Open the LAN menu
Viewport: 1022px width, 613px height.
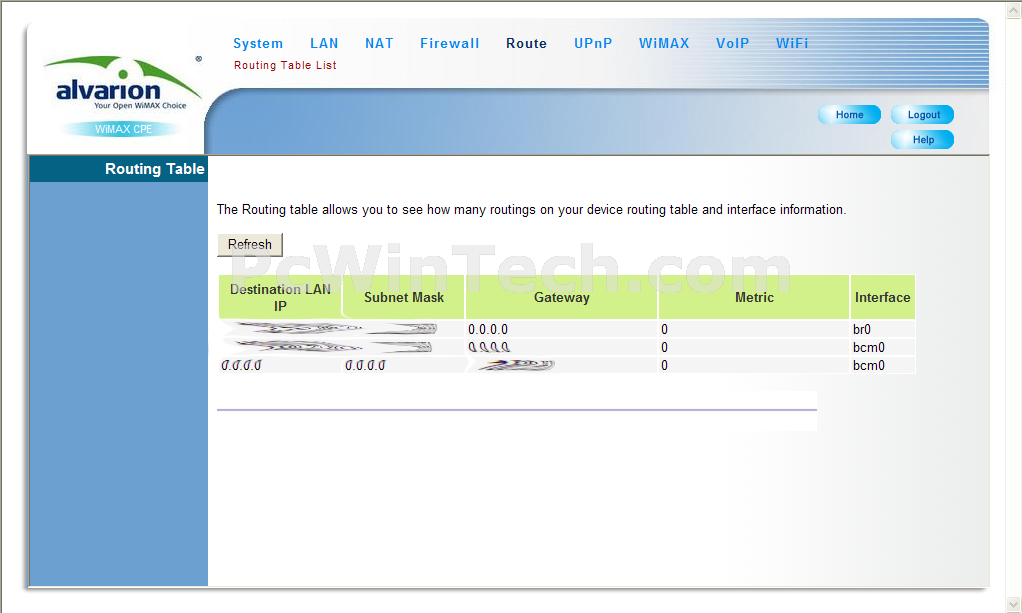pos(324,44)
